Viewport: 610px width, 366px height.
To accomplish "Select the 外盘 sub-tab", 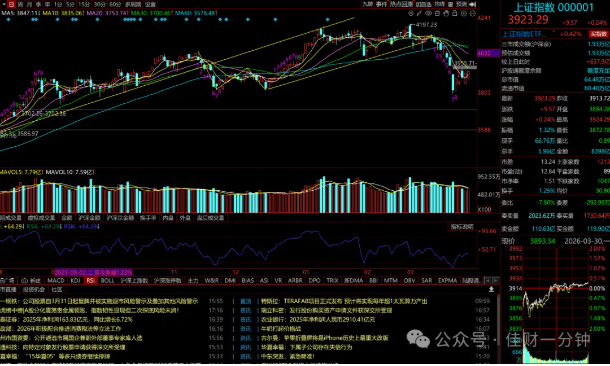I will [185, 218].
